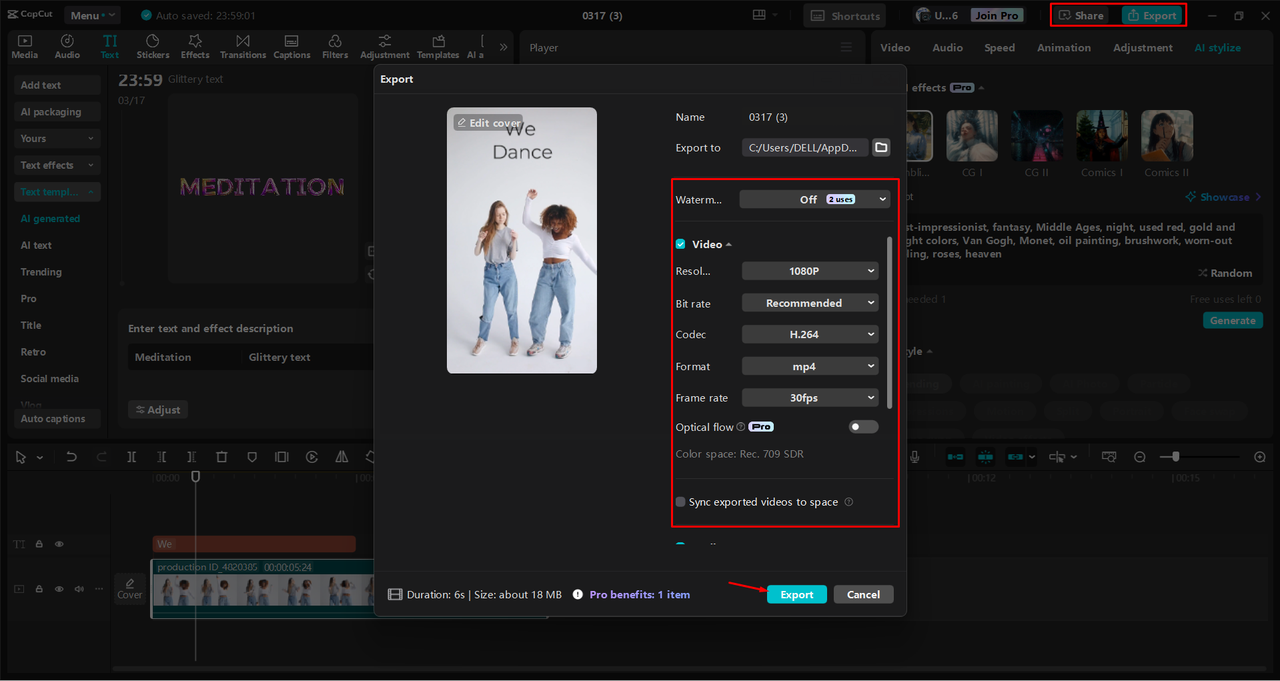Open the Resolution dropdown showing 1080P
Screen dimensions: 1280x681
809,270
